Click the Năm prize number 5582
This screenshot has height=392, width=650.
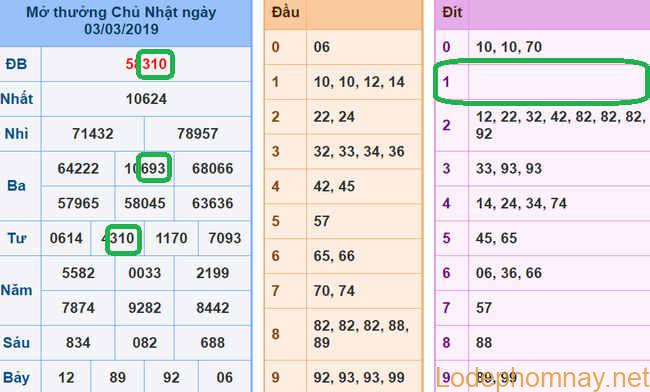coord(78,273)
